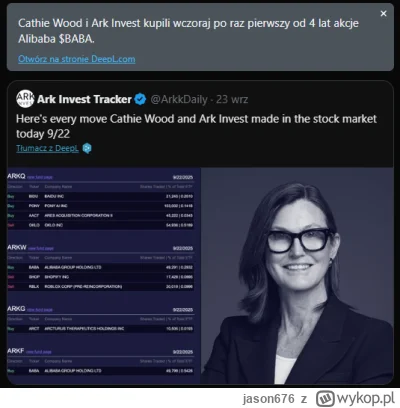Click the tweet text about moves today 9/22
This screenshot has height=408, width=400.
(x=196, y=126)
